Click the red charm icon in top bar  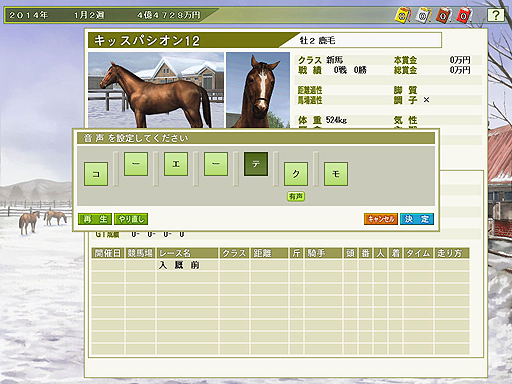(x=465, y=15)
